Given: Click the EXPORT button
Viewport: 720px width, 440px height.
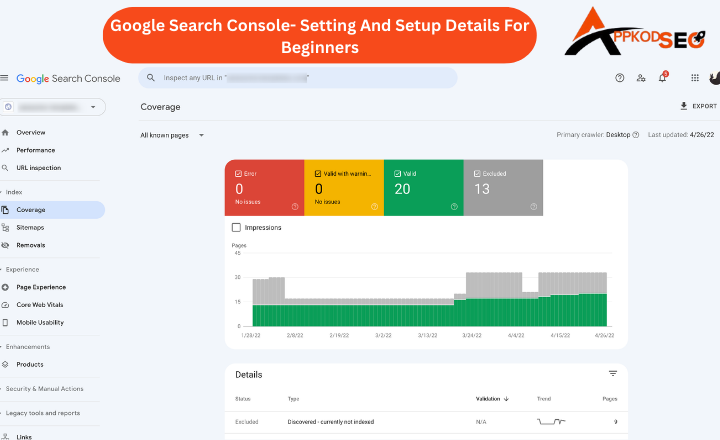Looking at the screenshot, I should [698, 106].
